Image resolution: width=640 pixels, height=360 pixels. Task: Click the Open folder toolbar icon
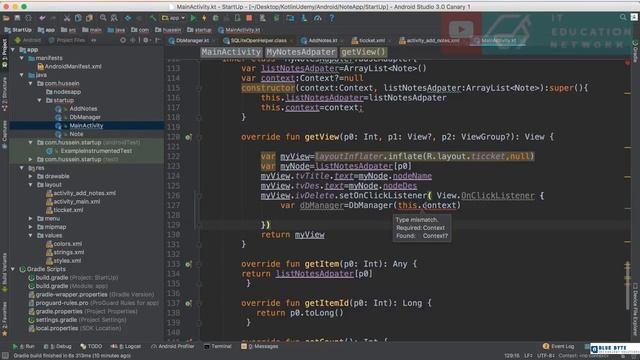6,18
